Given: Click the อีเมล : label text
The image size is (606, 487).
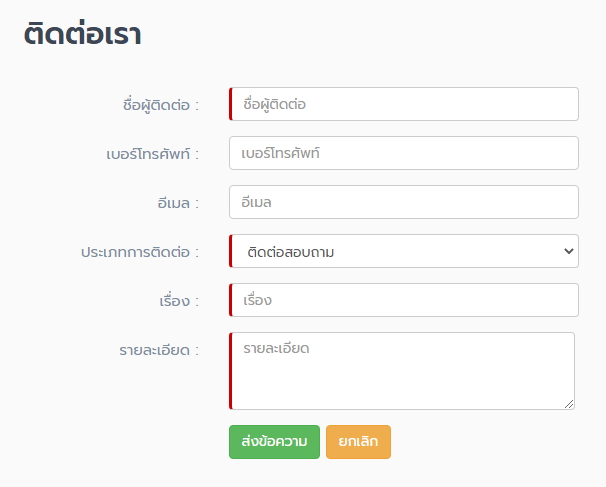Looking at the screenshot, I should [178, 203].
